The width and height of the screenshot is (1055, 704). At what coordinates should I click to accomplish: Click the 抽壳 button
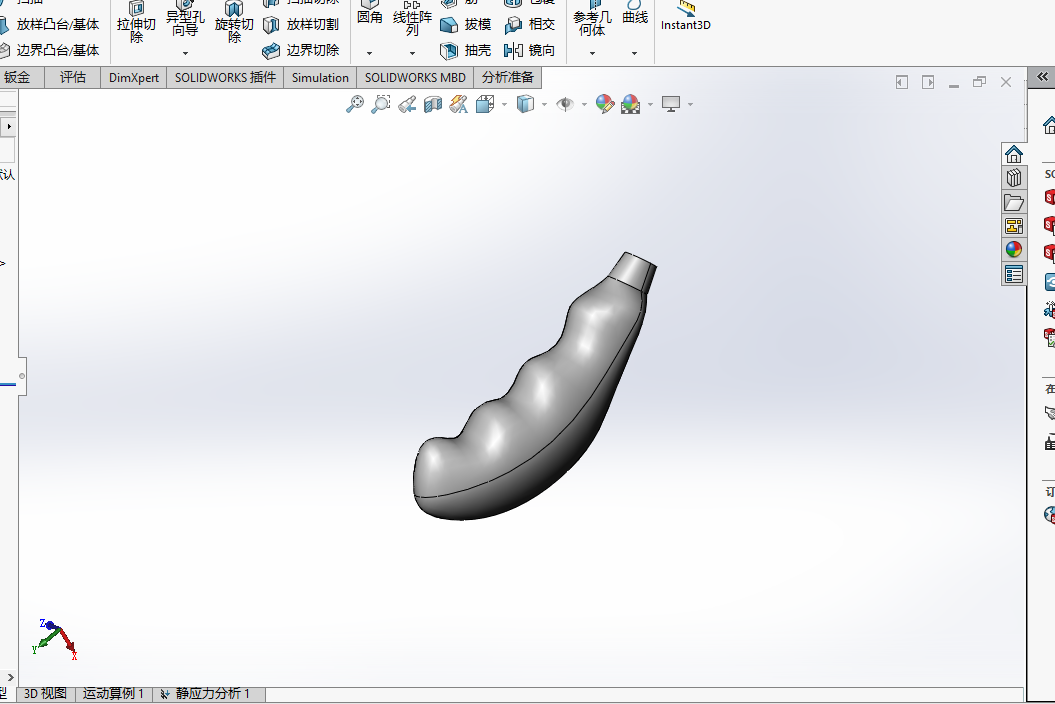coord(466,50)
